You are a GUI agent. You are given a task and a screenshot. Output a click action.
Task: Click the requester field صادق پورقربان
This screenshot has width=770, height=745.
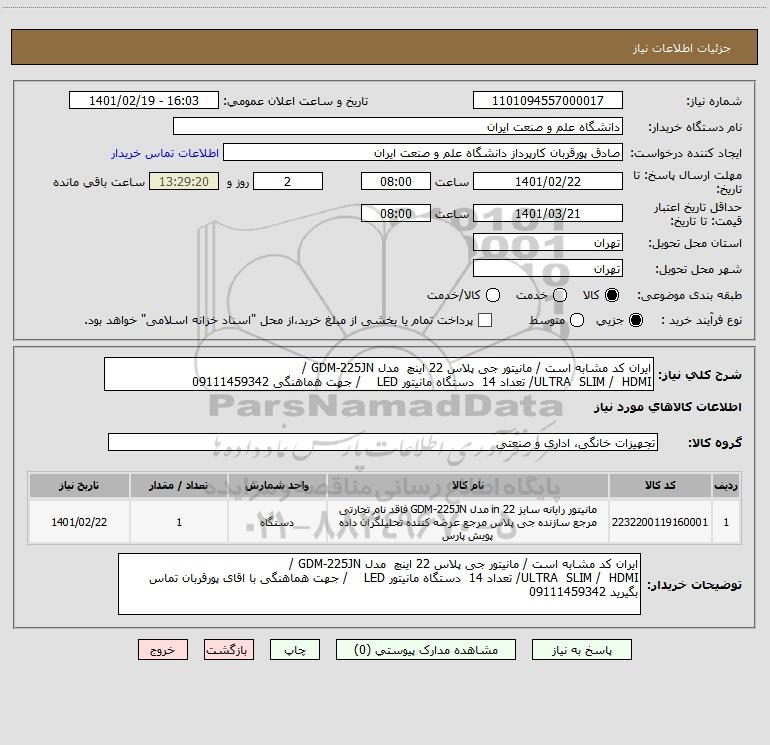[x=423, y=153]
